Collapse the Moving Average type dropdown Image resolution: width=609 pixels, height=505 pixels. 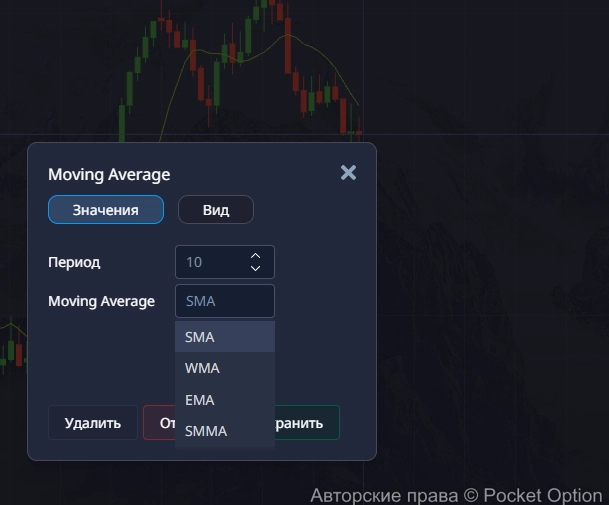pyautogui.click(x=224, y=301)
